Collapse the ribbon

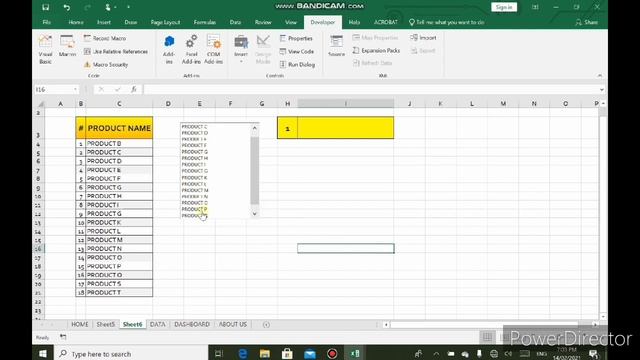point(600,76)
